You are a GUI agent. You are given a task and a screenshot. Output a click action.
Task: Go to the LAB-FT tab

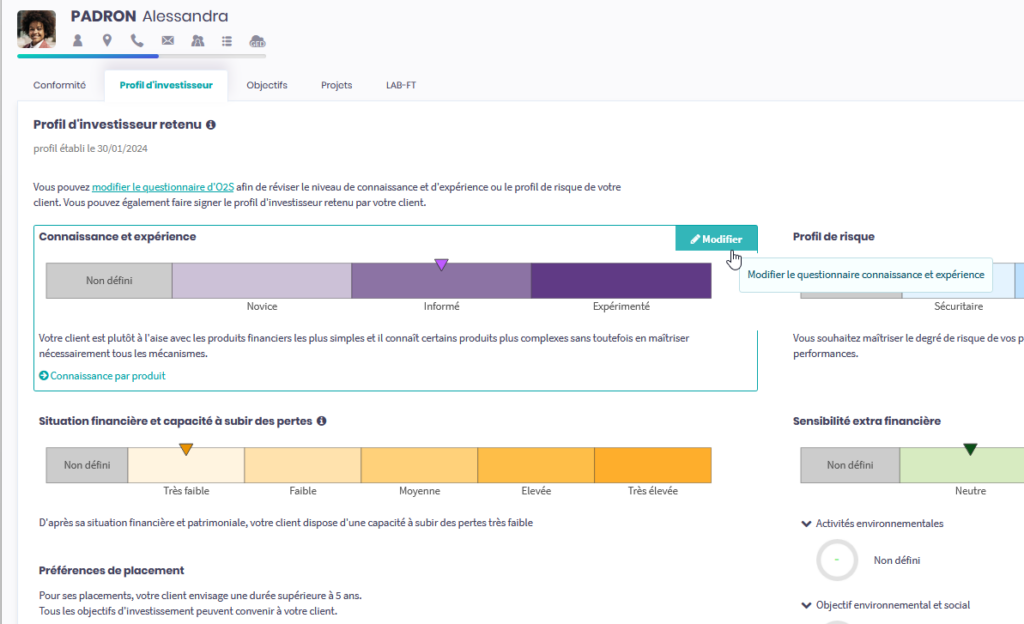point(401,85)
